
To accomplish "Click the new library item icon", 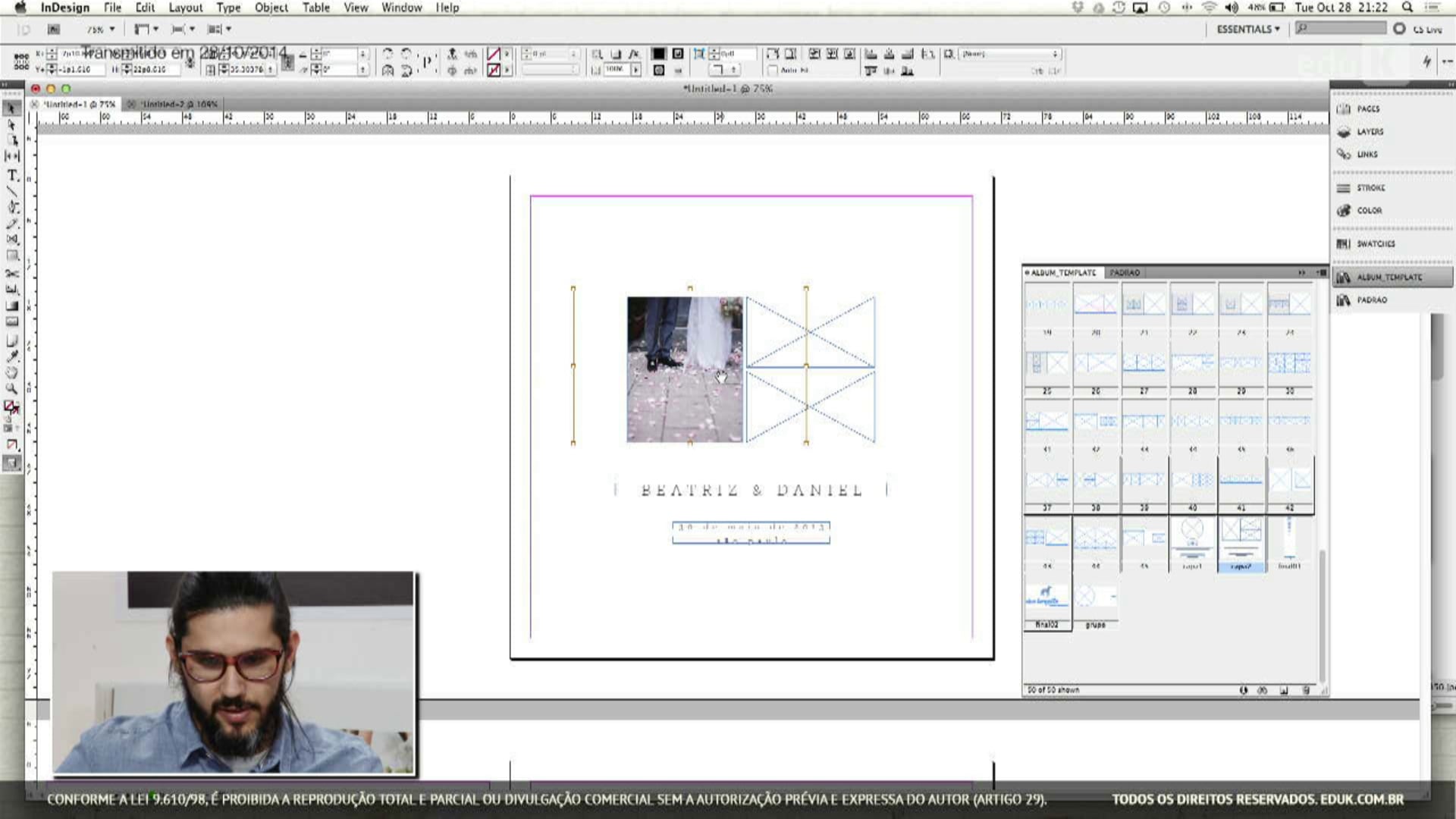I will 1284,690.
